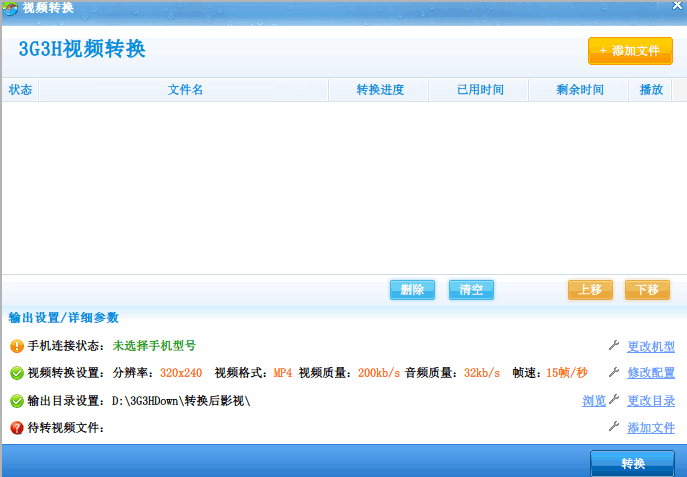The image size is (687, 477).
Task: Close the 视频转换 window
Action: coord(677,6)
